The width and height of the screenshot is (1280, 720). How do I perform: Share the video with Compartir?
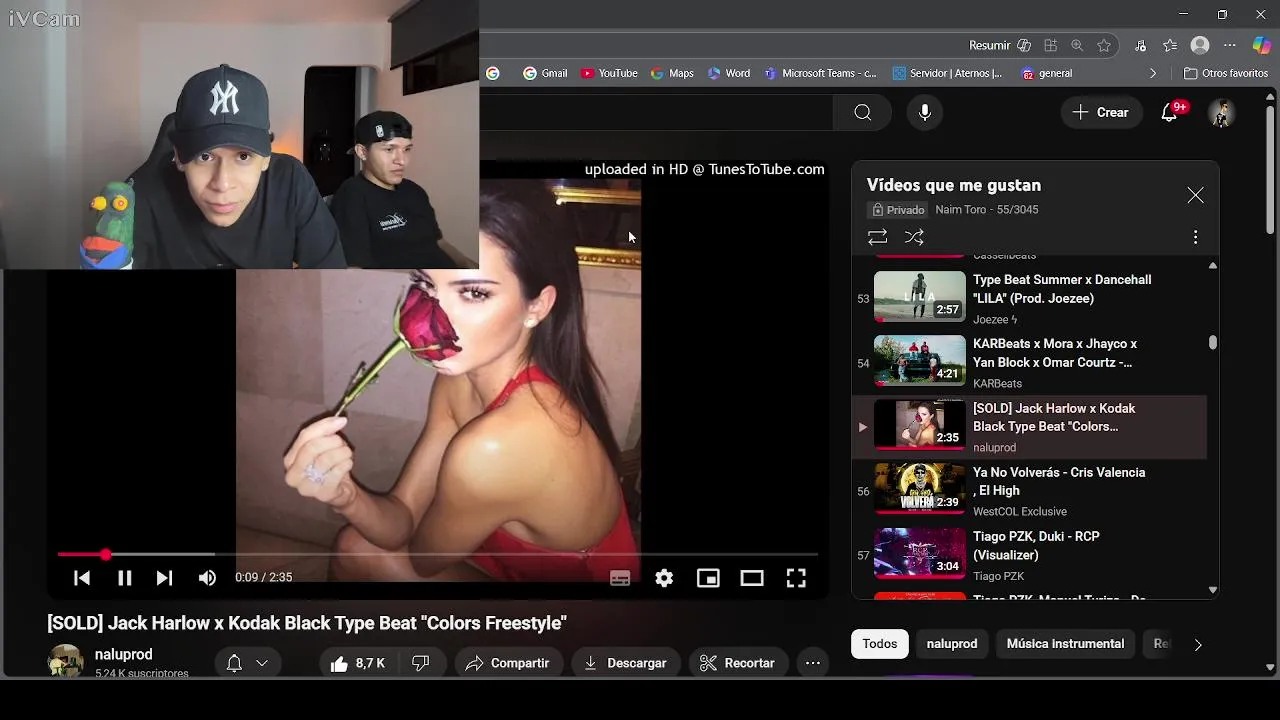[x=508, y=663]
